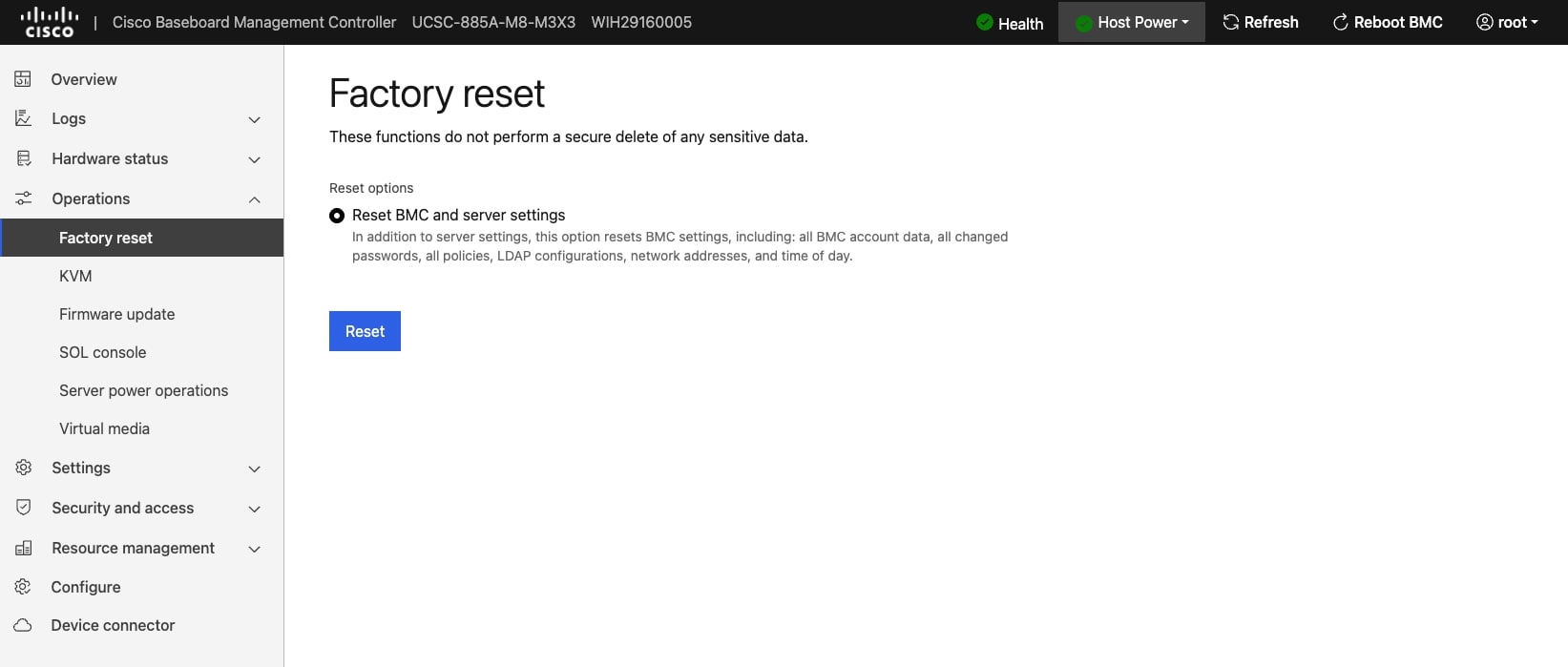Open the root user dropdown
Viewport: 1568px width, 667px height.
pyautogui.click(x=1507, y=22)
